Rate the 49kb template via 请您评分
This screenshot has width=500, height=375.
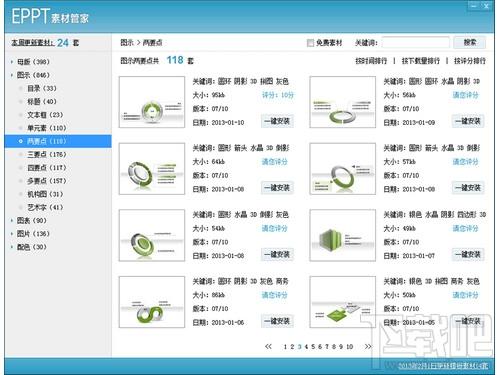[465, 228]
